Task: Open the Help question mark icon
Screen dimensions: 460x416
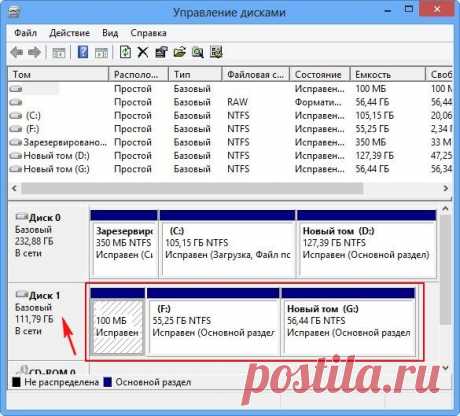Action: (x=83, y=52)
